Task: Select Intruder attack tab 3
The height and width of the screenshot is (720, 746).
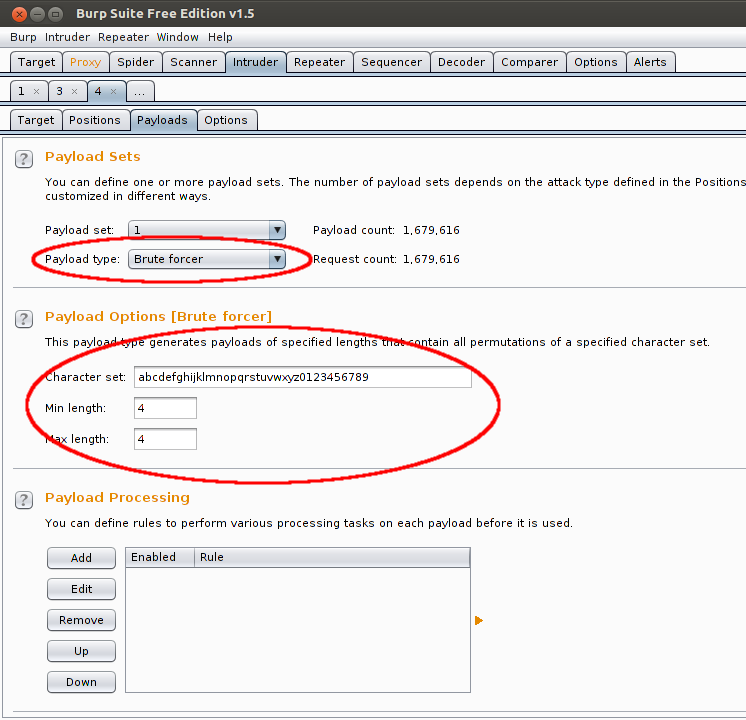Action: [59, 91]
